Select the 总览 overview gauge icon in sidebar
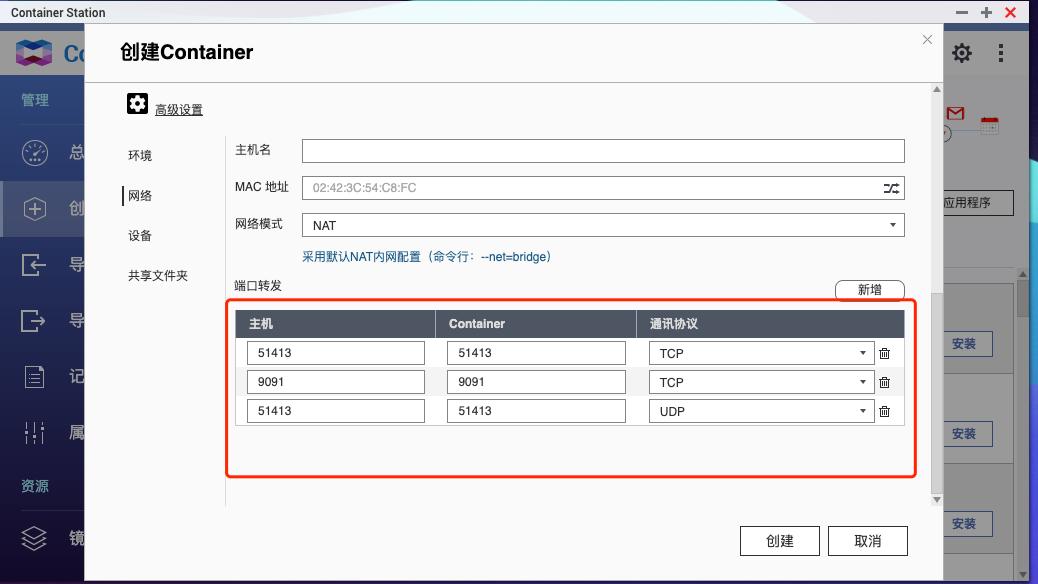 tap(34, 152)
